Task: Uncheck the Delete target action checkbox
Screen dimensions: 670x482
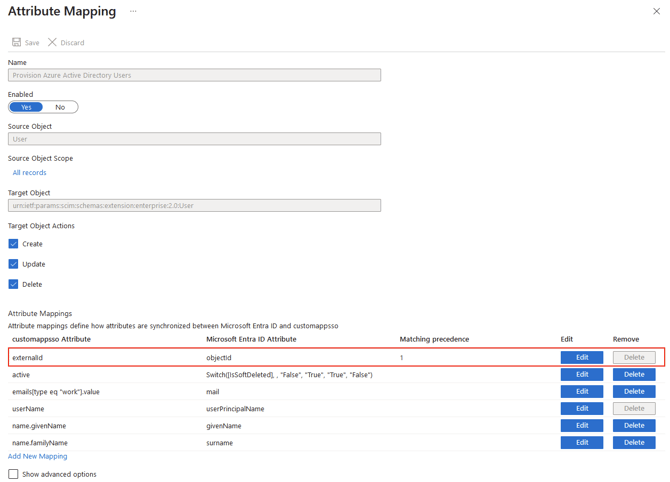Action: 13,284
